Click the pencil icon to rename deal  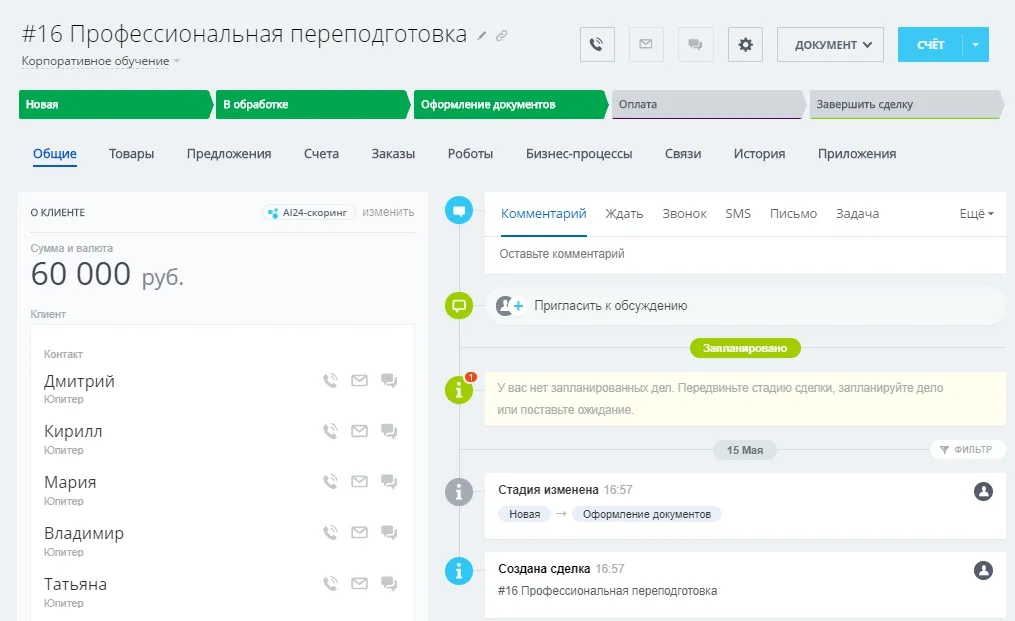482,36
